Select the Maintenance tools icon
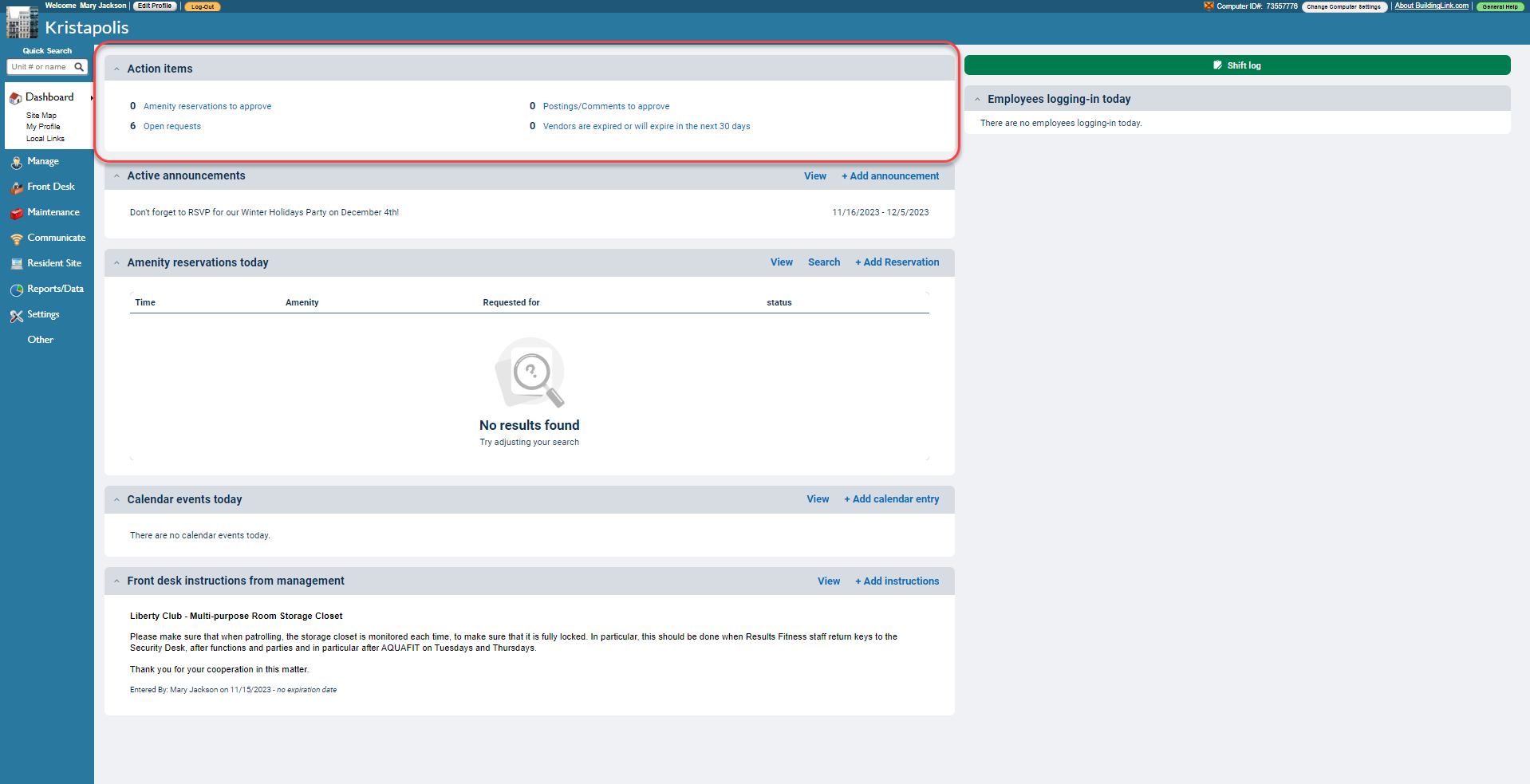 point(16,213)
